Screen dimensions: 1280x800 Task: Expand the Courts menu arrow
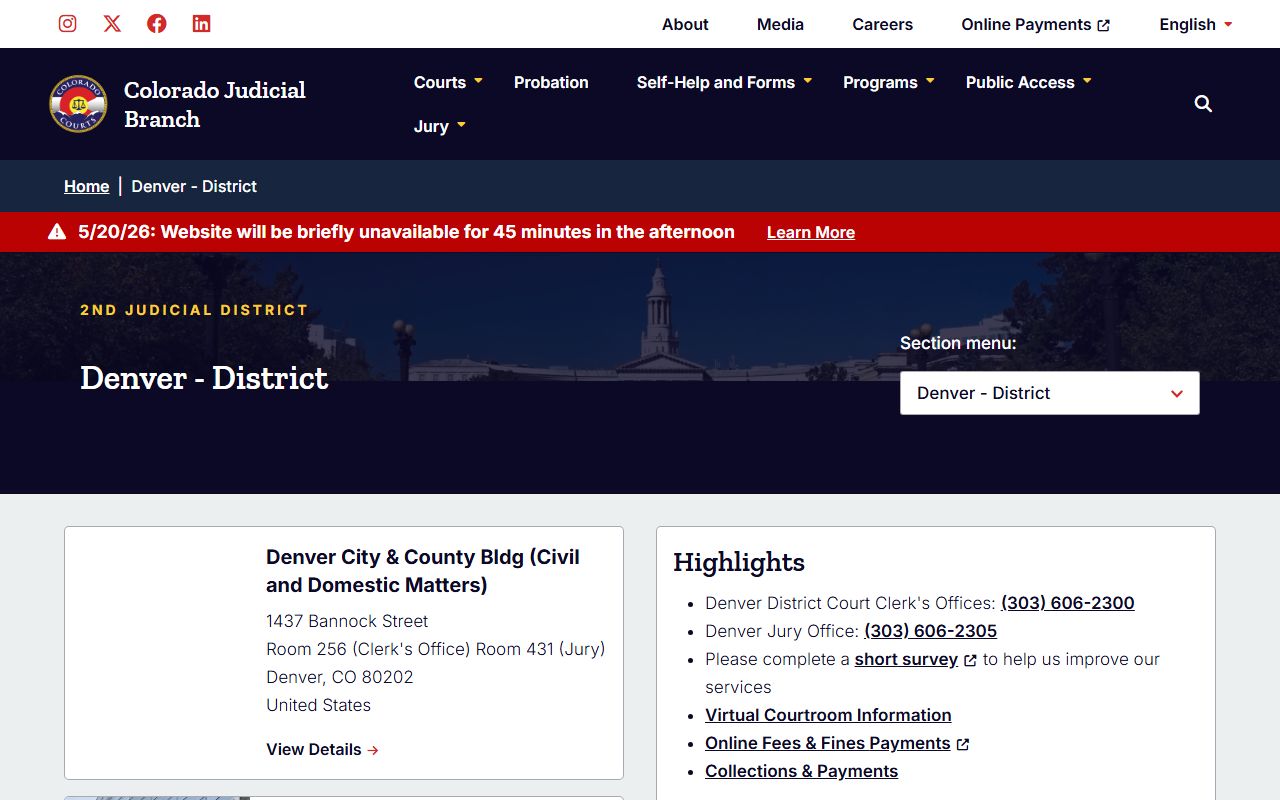click(478, 81)
